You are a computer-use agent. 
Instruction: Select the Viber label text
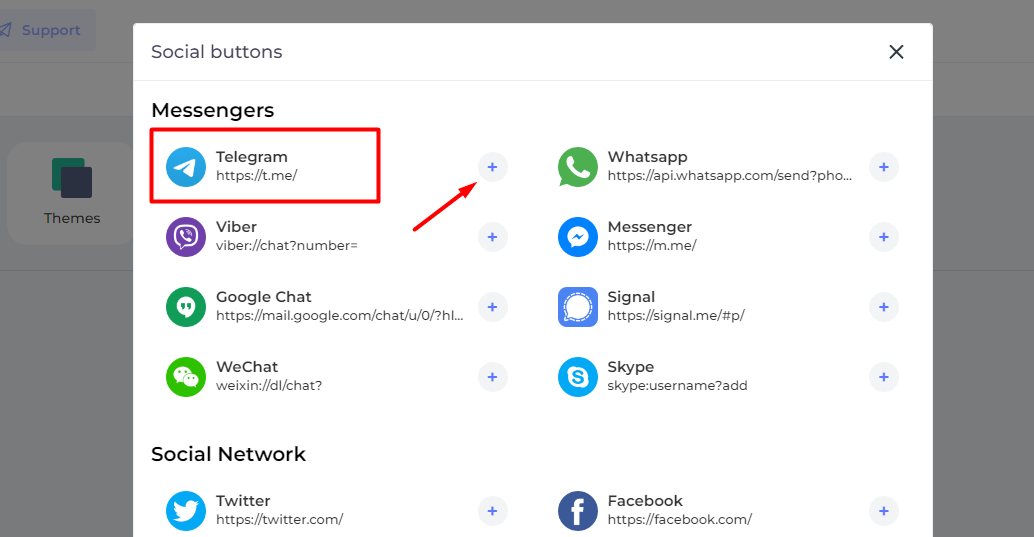point(236,227)
